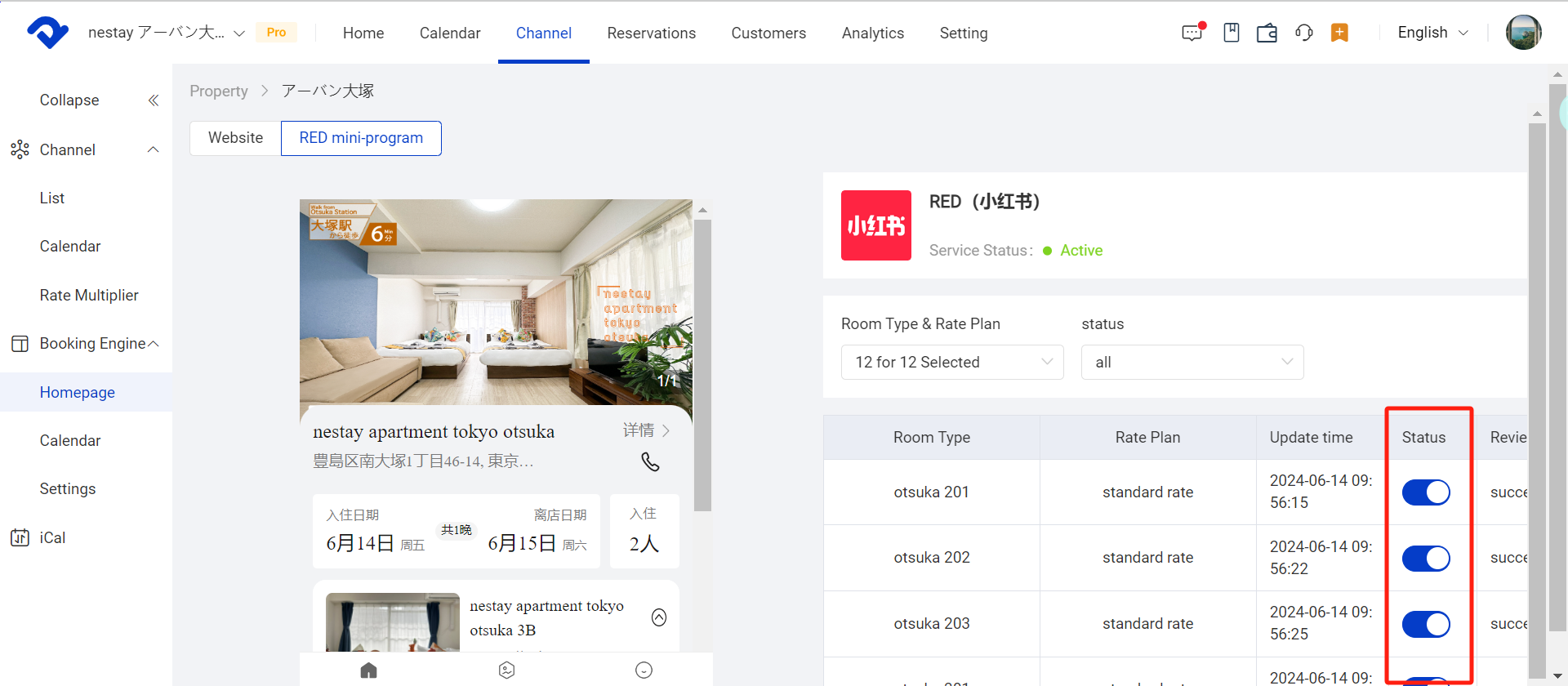This screenshot has height=686, width=1568.
Task: Open the user profile avatar
Action: point(1523,33)
